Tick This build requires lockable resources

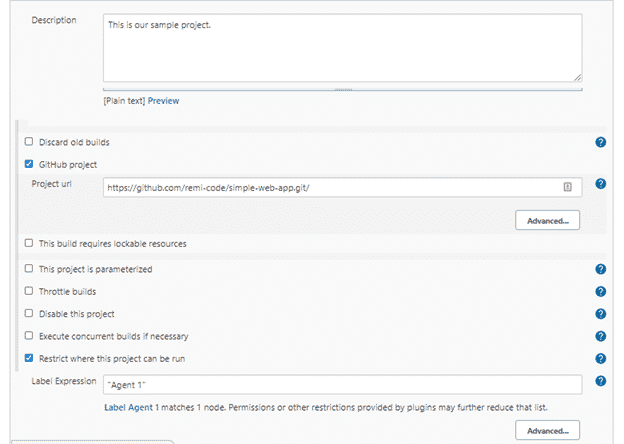click(29, 243)
